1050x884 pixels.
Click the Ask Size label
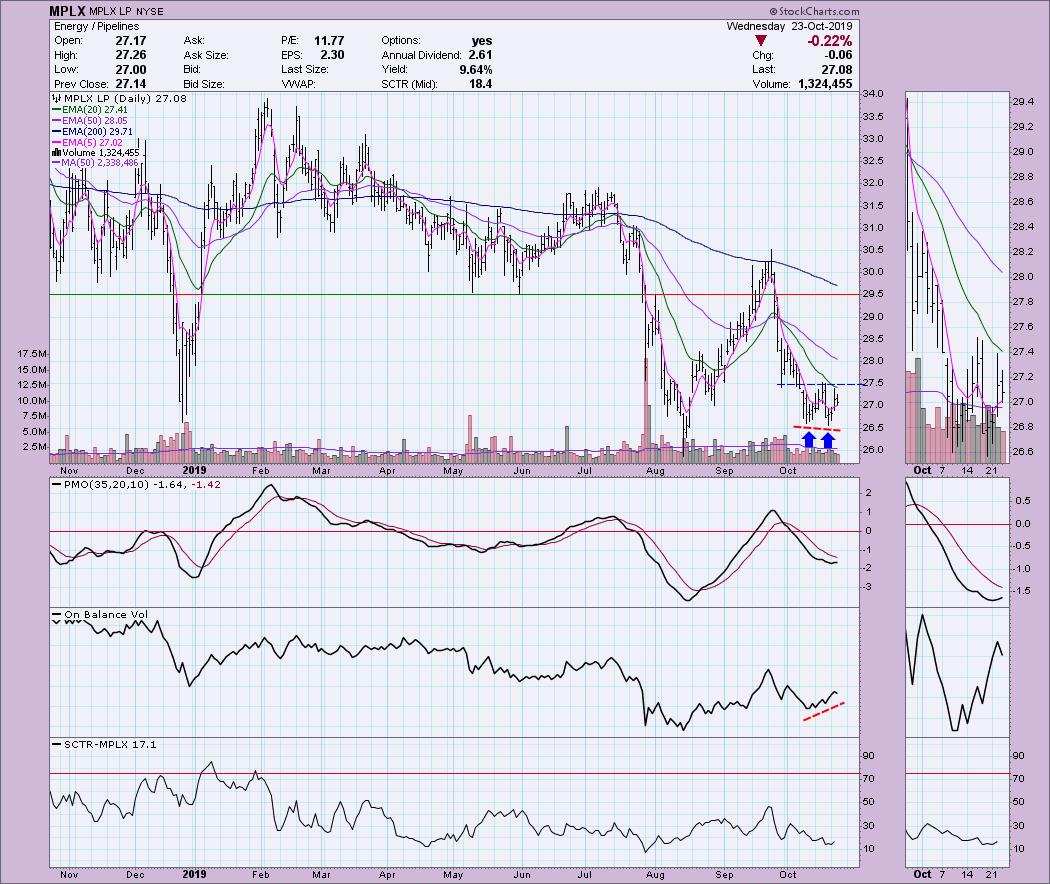(206, 55)
